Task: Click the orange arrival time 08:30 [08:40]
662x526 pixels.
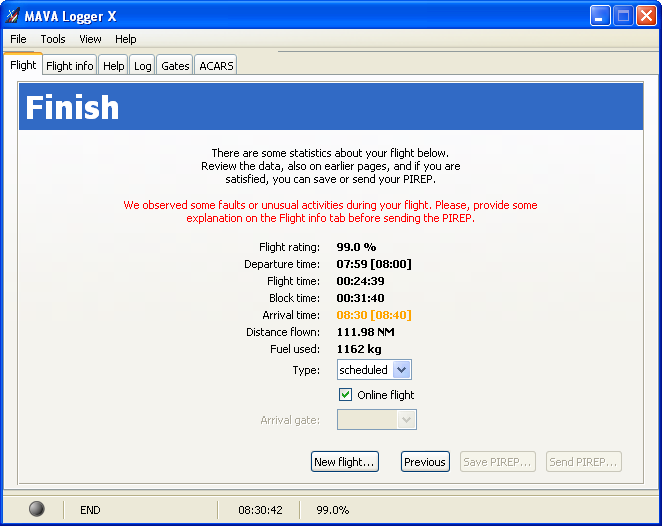Action: (x=374, y=315)
